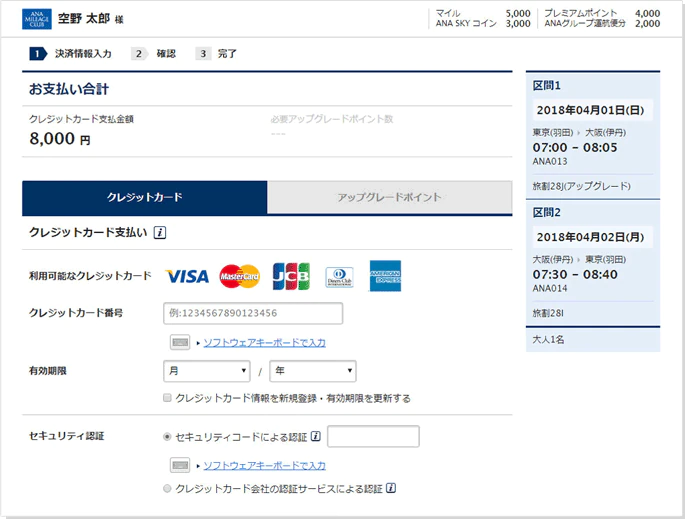Open the 月 expiration month dropdown
The height and width of the screenshot is (519, 685).
(x=207, y=371)
